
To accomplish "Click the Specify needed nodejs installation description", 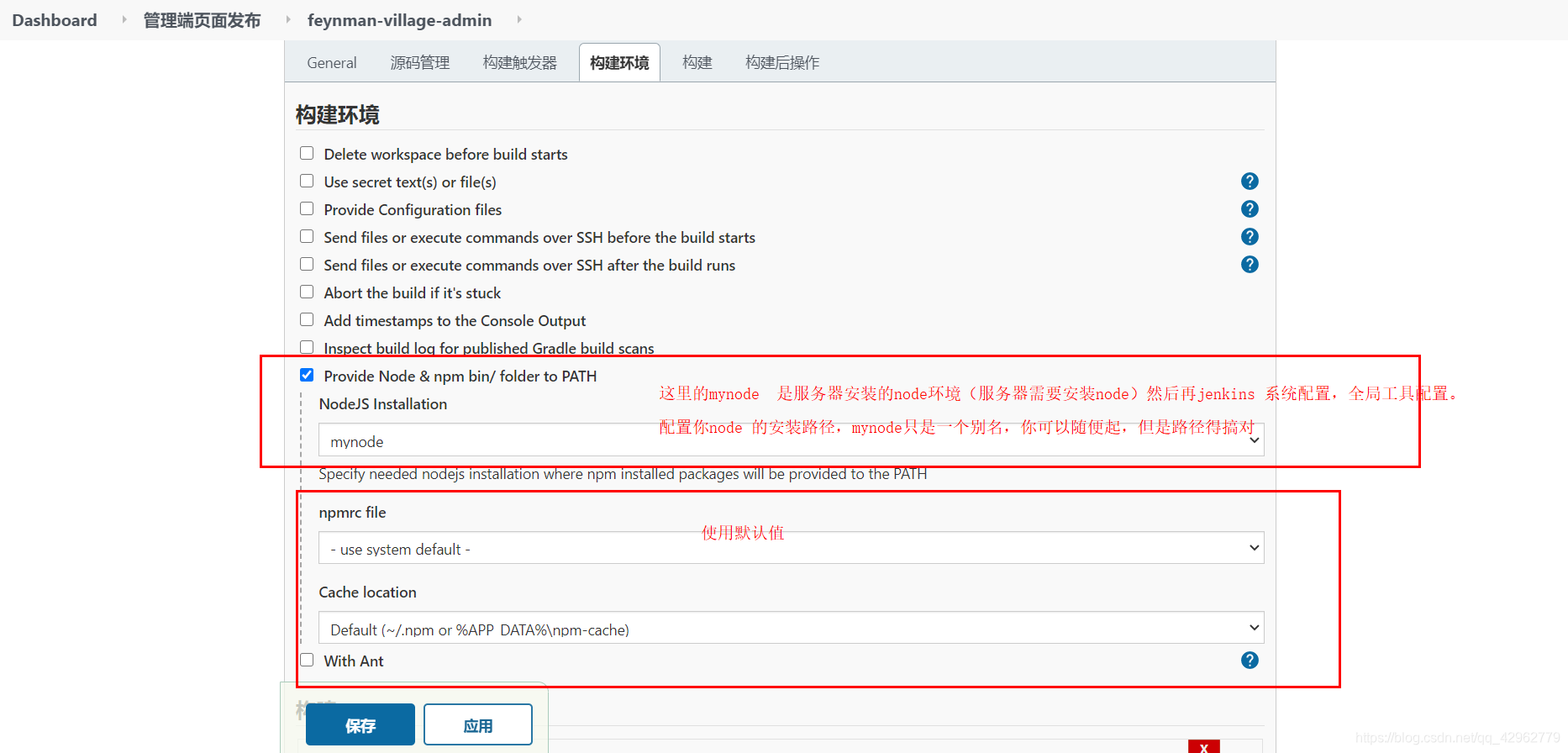I will click(623, 474).
